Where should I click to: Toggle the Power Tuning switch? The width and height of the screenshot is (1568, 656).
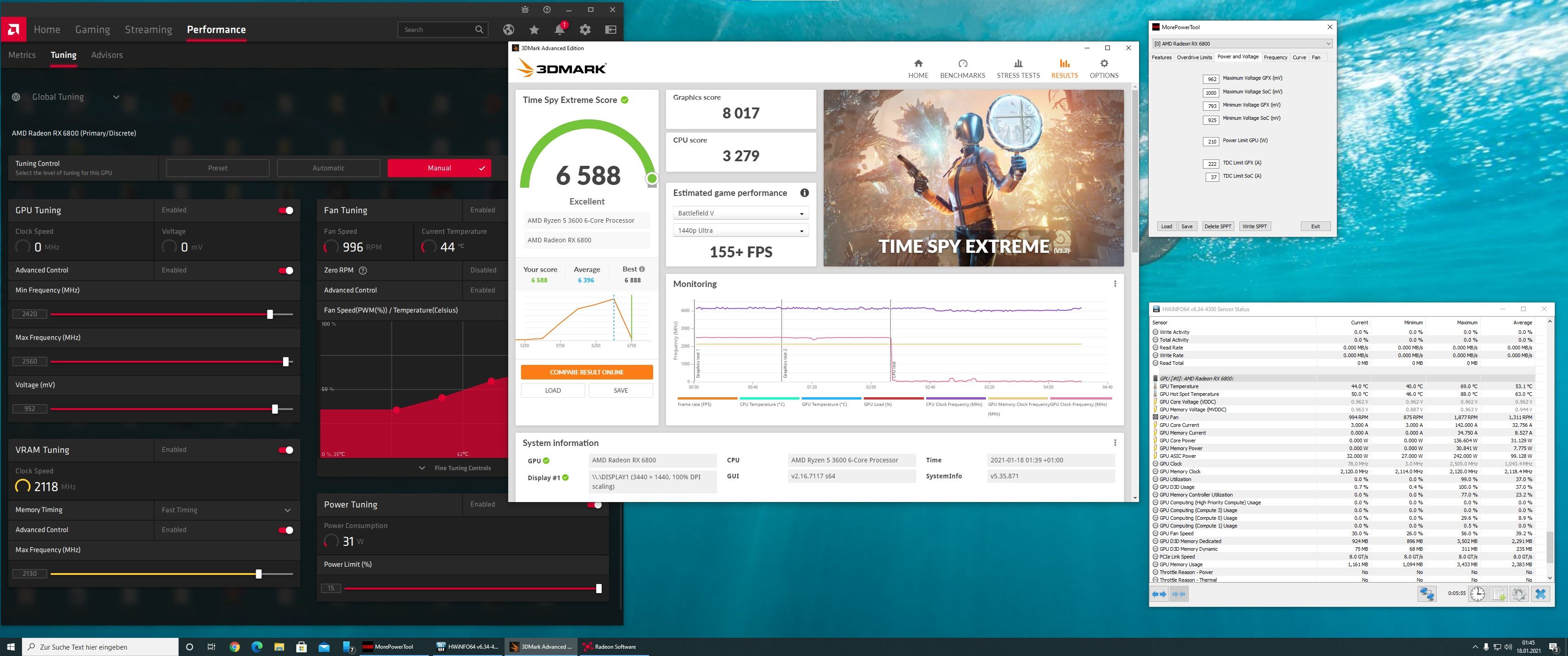coord(594,504)
